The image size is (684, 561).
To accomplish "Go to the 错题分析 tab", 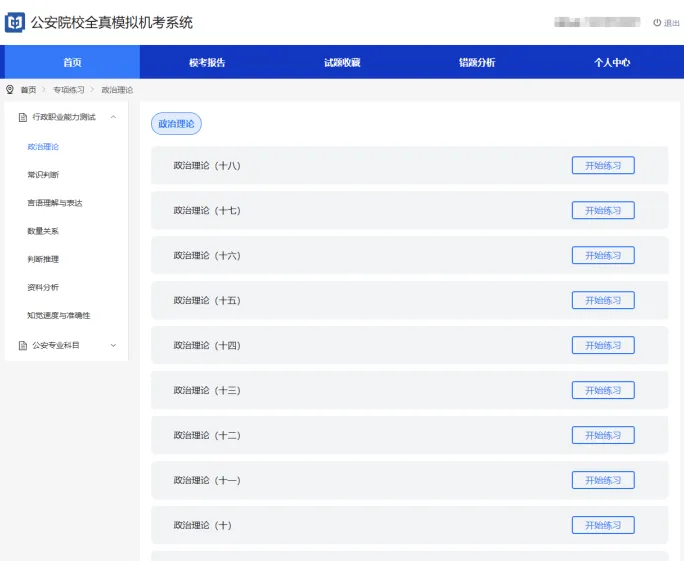I will 477,62.
